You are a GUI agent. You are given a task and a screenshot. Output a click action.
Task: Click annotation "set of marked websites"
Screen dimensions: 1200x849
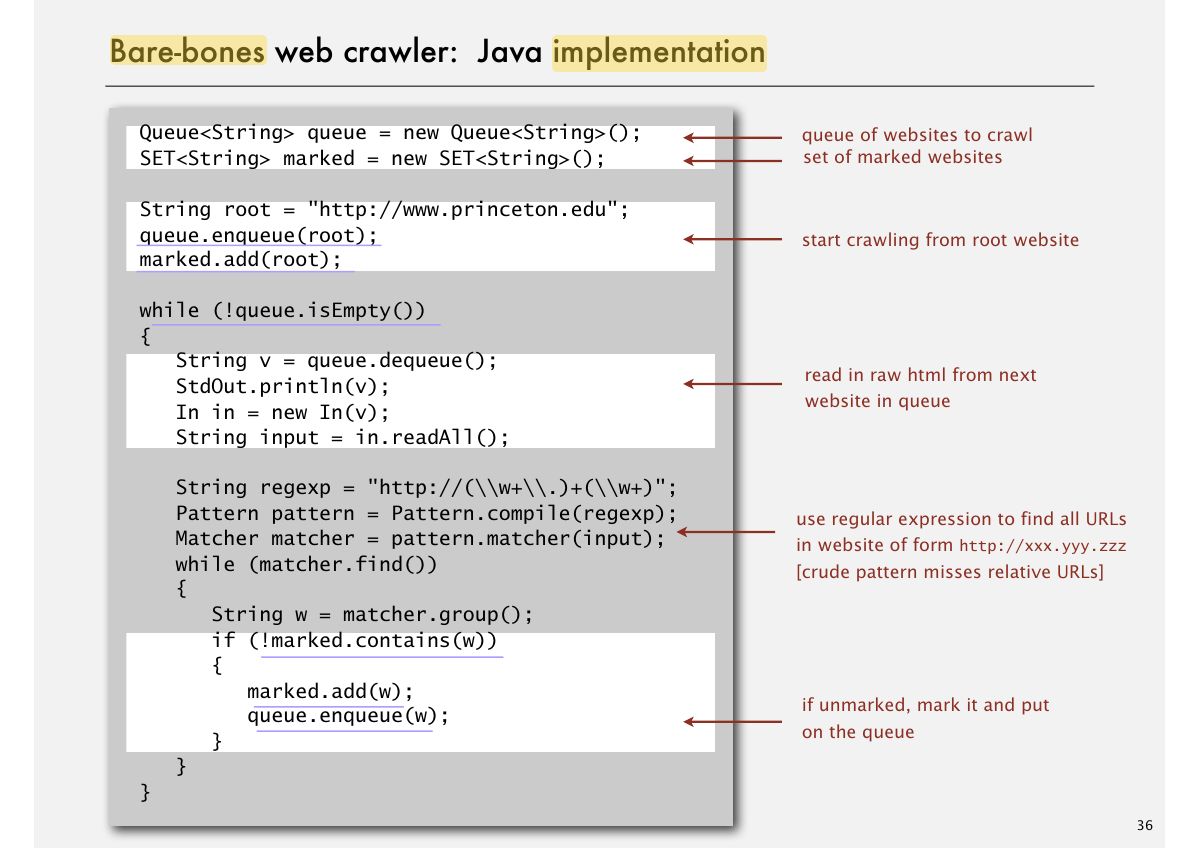click(902, 157)
